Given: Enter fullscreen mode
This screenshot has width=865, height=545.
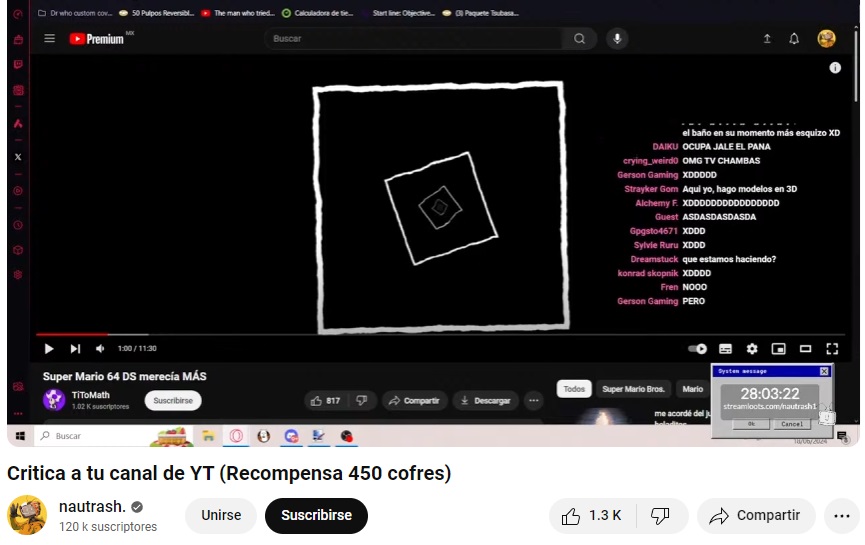Looking at the screenshot, I should [832, 349].
